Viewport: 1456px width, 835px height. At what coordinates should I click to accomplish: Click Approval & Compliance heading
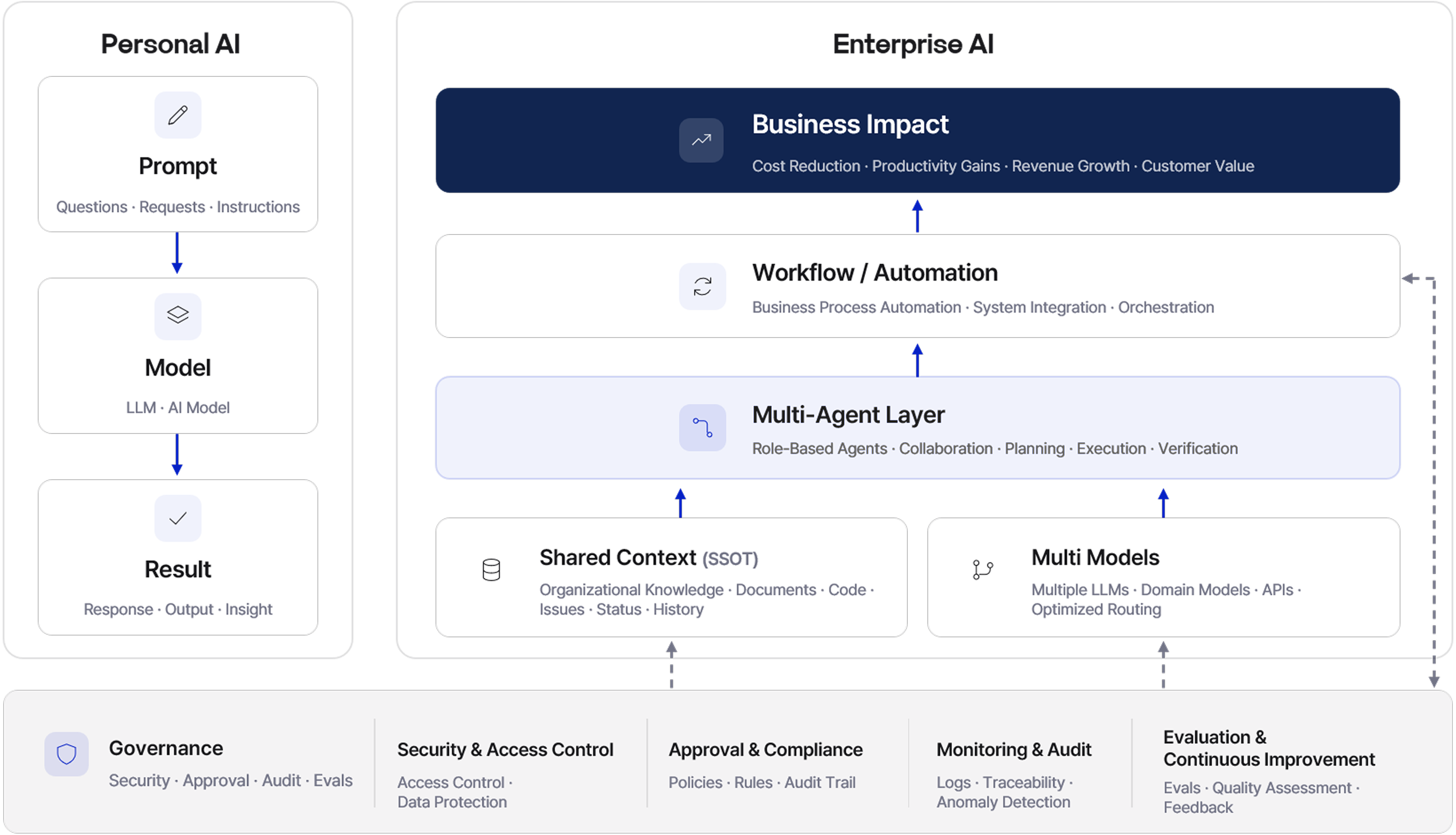[766, 750]
